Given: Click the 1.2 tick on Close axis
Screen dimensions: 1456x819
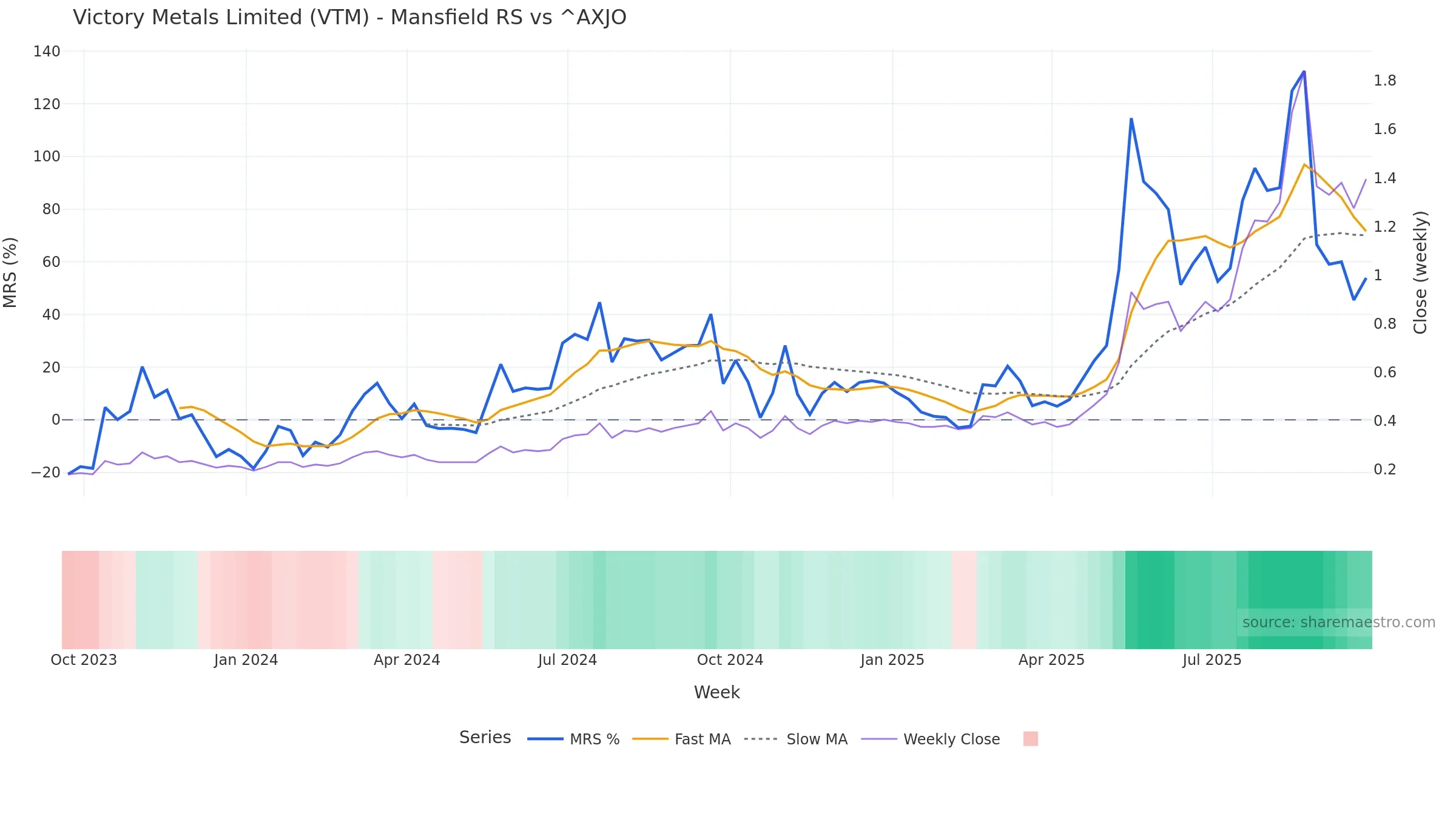Looking at the screenshot, I should coord(1385,227).
